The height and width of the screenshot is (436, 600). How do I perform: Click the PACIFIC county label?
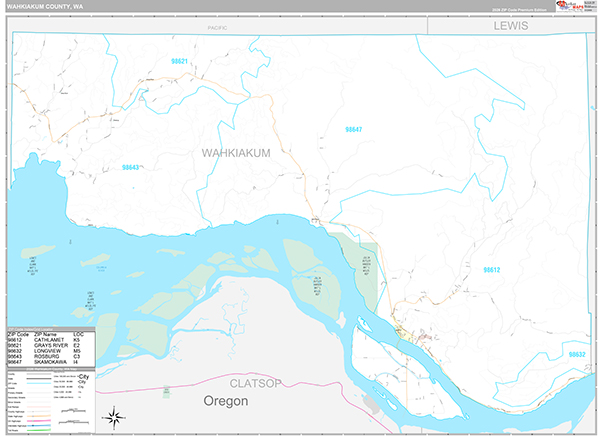217,28
